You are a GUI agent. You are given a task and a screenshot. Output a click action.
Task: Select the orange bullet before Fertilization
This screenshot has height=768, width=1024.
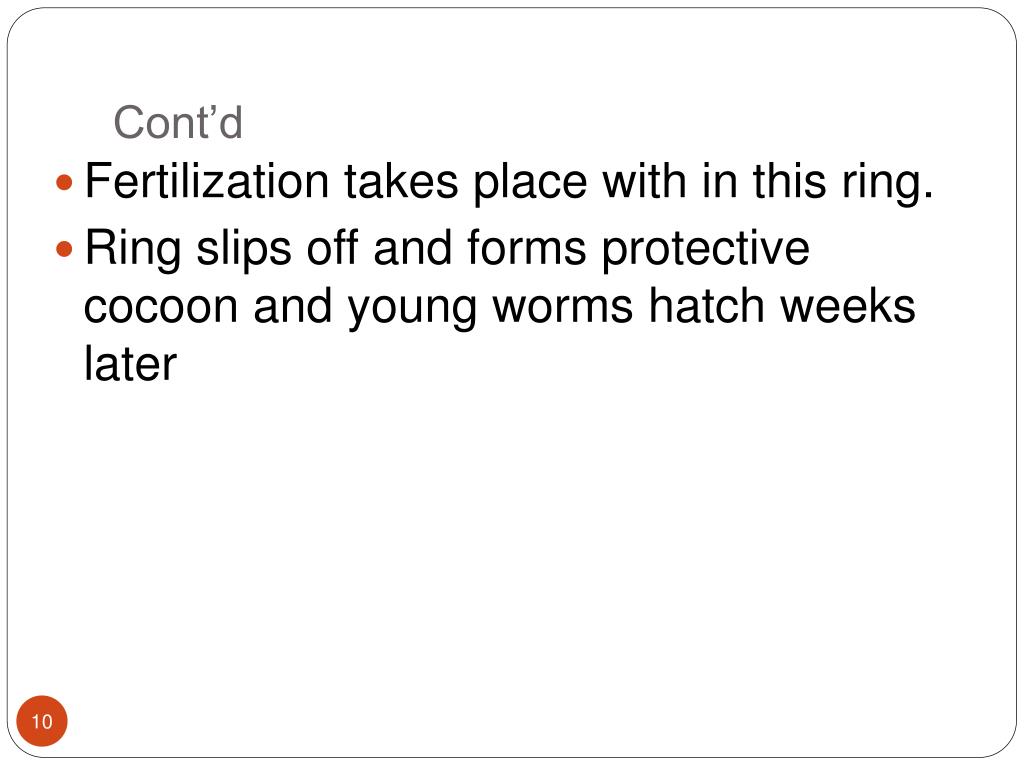[x=65, y=182]
